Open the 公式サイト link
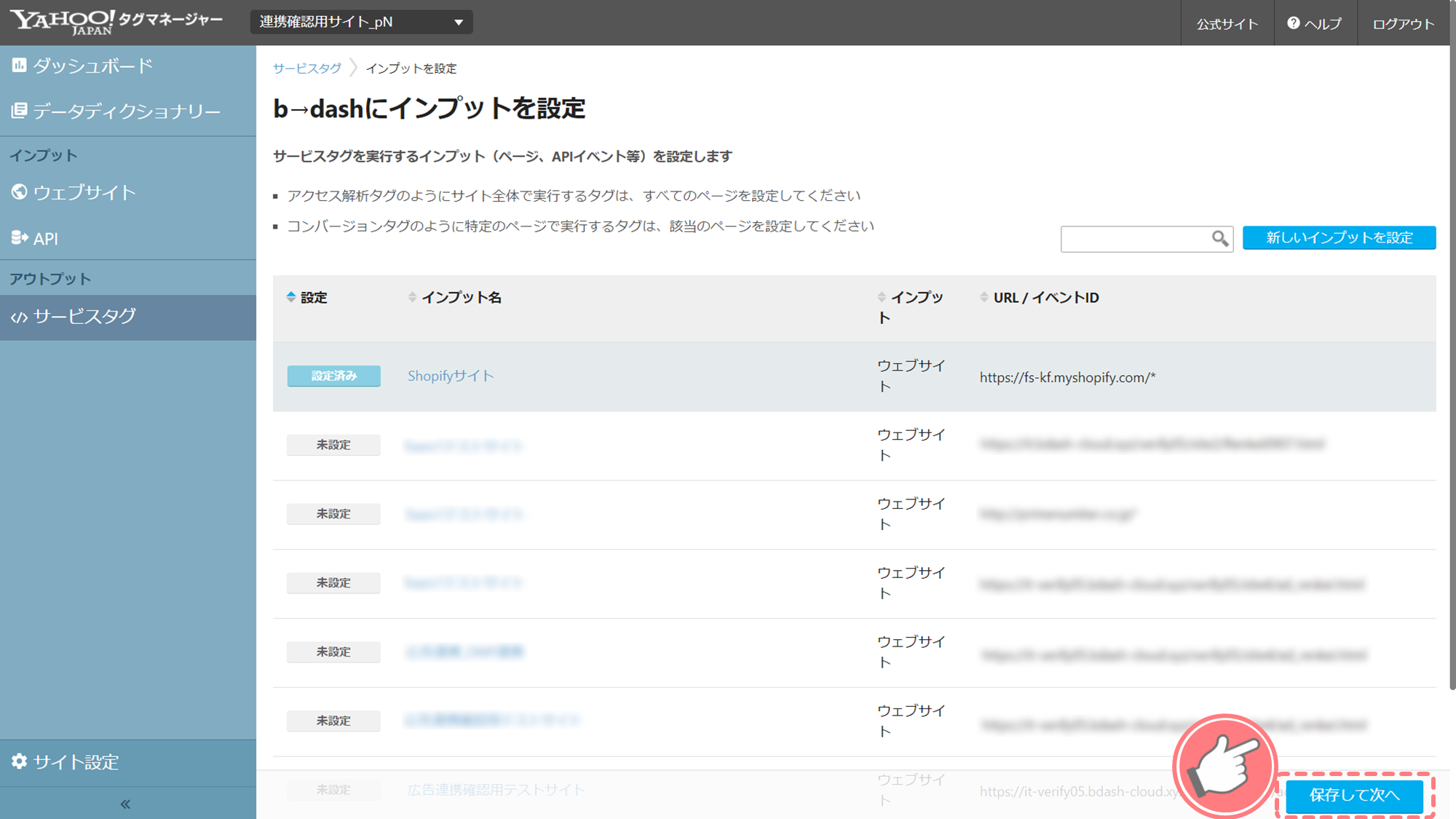 click(x=1227, y=24)
